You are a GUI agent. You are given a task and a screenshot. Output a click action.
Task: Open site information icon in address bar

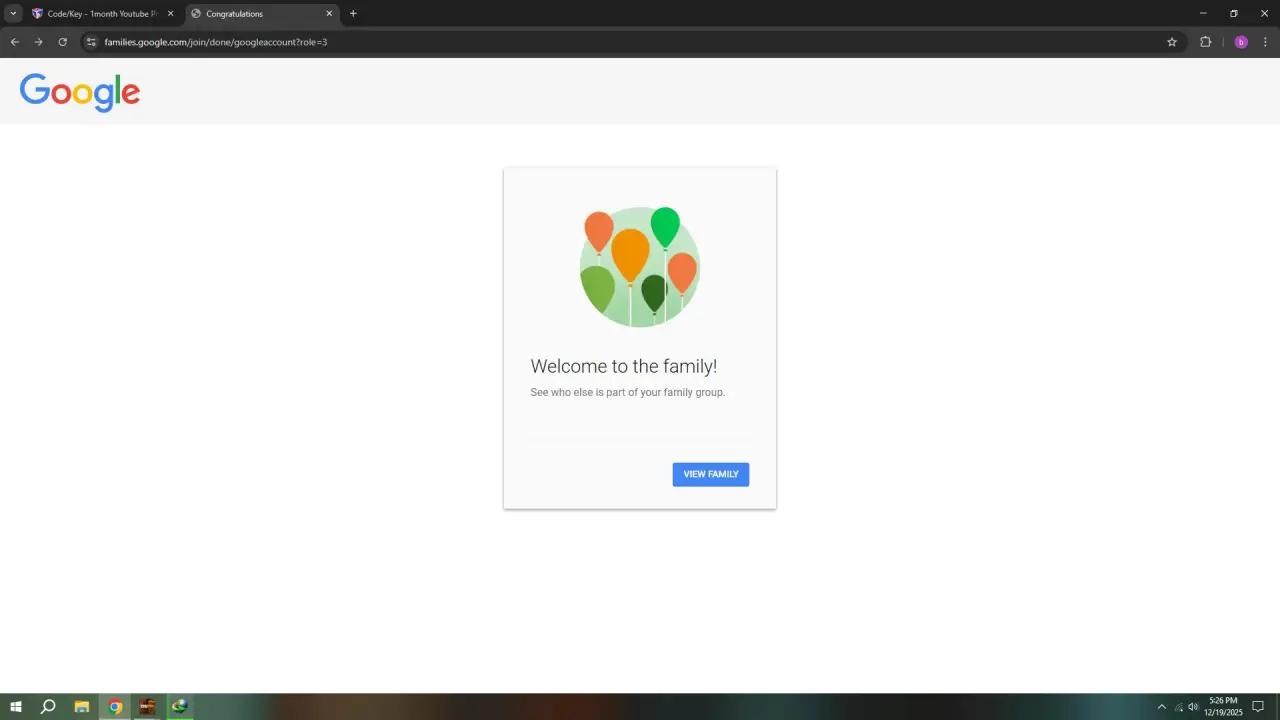tap(91, 42)
